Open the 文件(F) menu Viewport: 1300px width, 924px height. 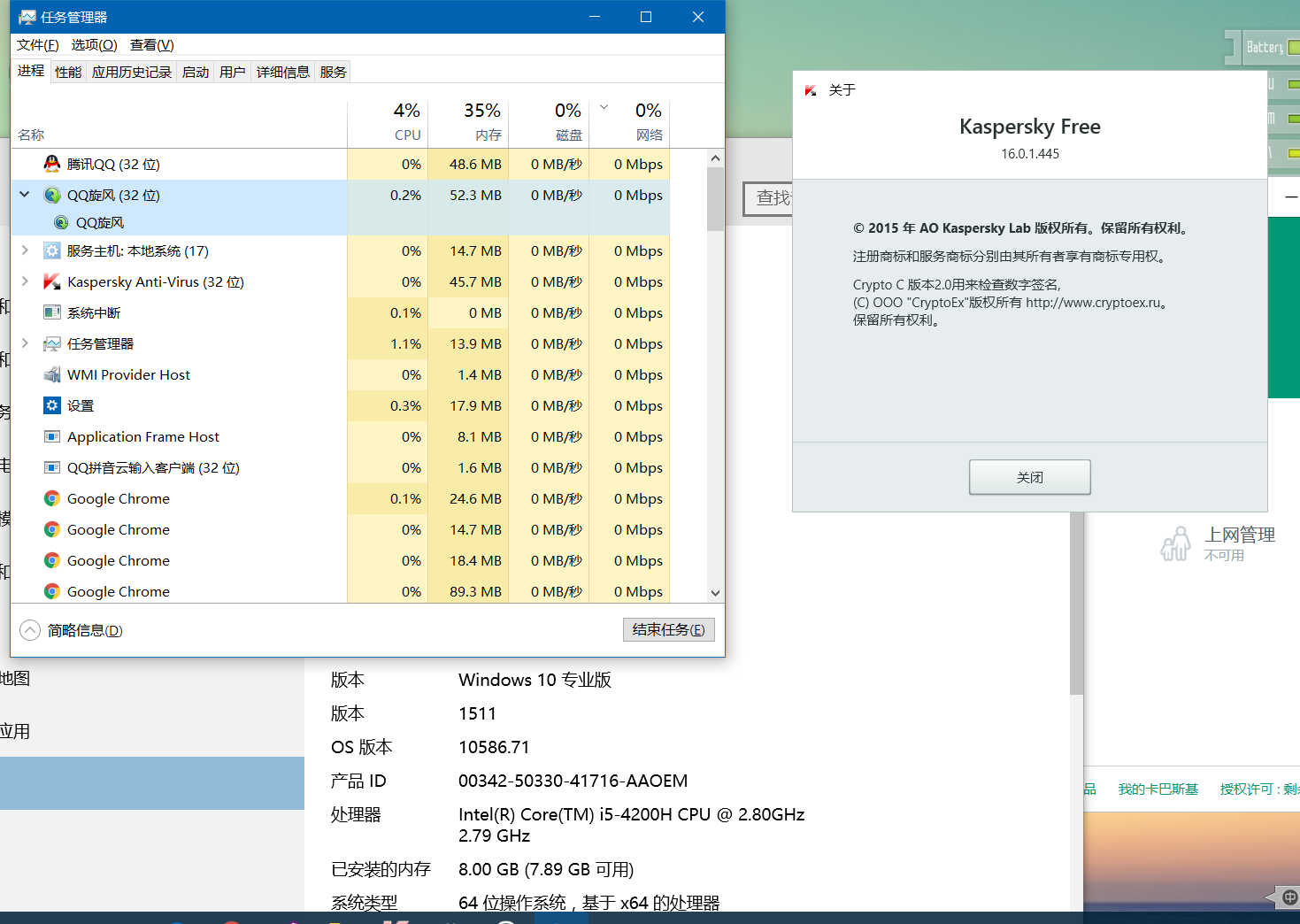pyautogui.click(x=38, y=45)
